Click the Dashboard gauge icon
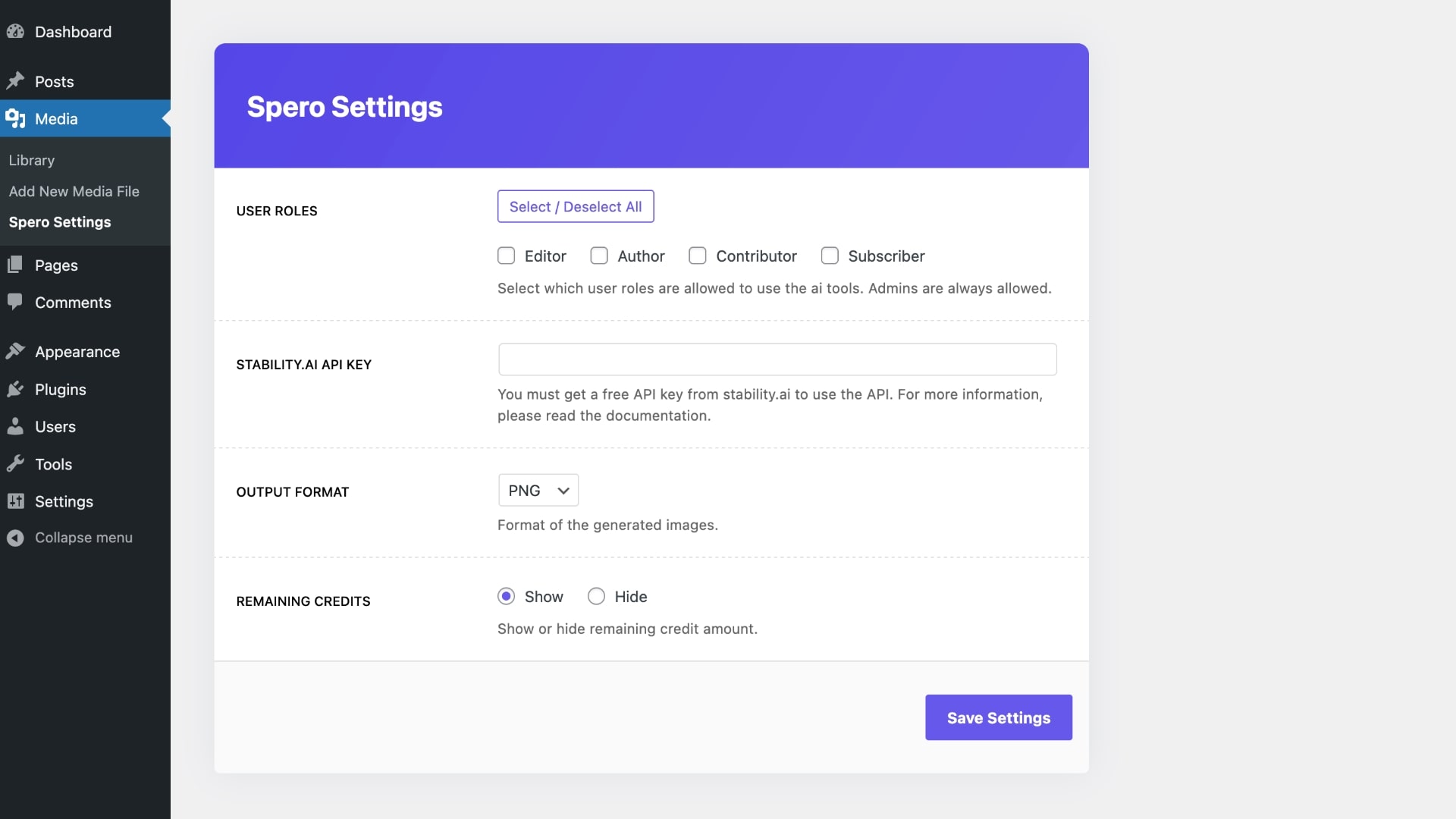The height and width of the screenshot is (819, 1456). pos(15,32)
